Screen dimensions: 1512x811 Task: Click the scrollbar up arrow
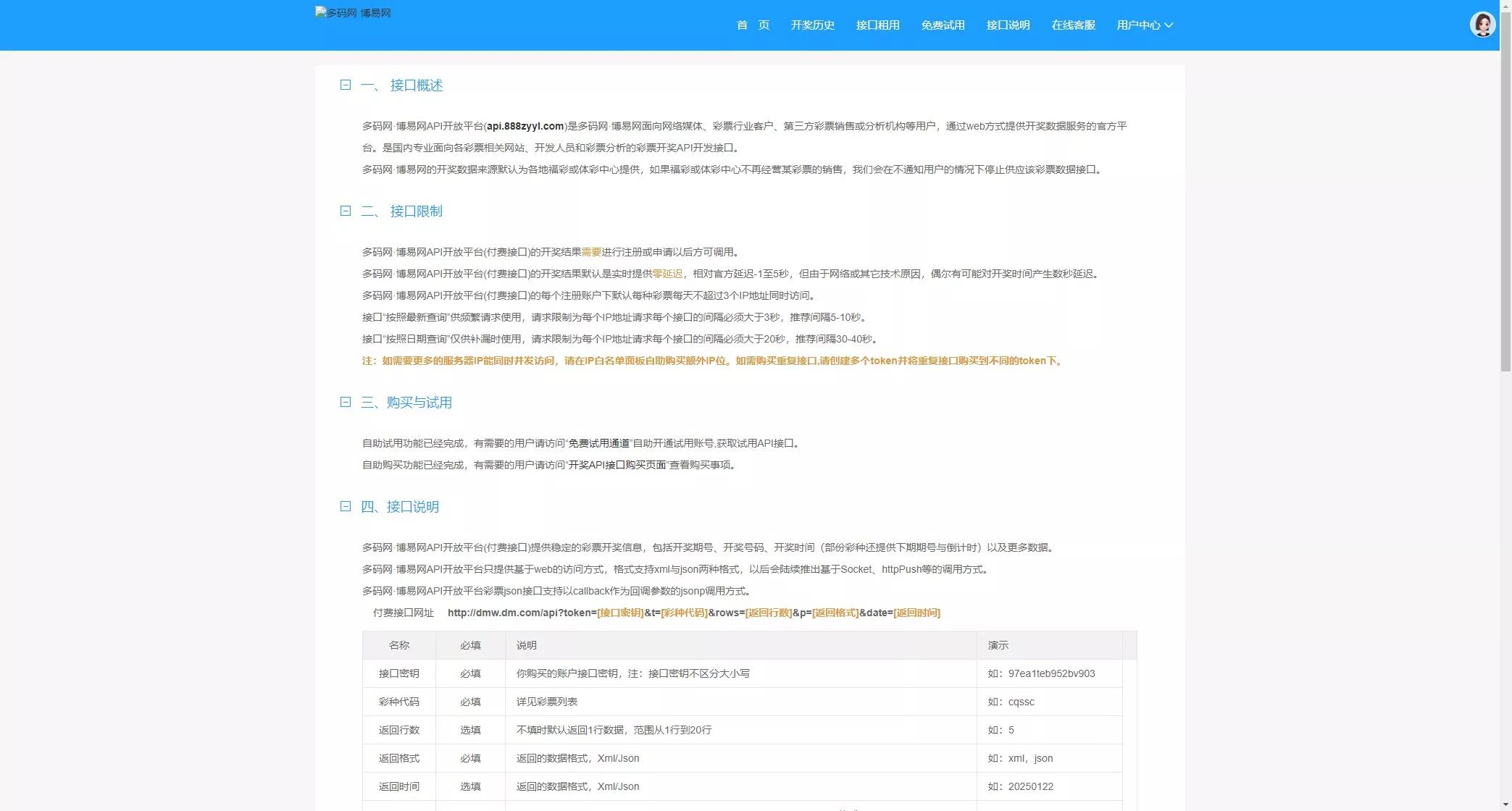1505,7
